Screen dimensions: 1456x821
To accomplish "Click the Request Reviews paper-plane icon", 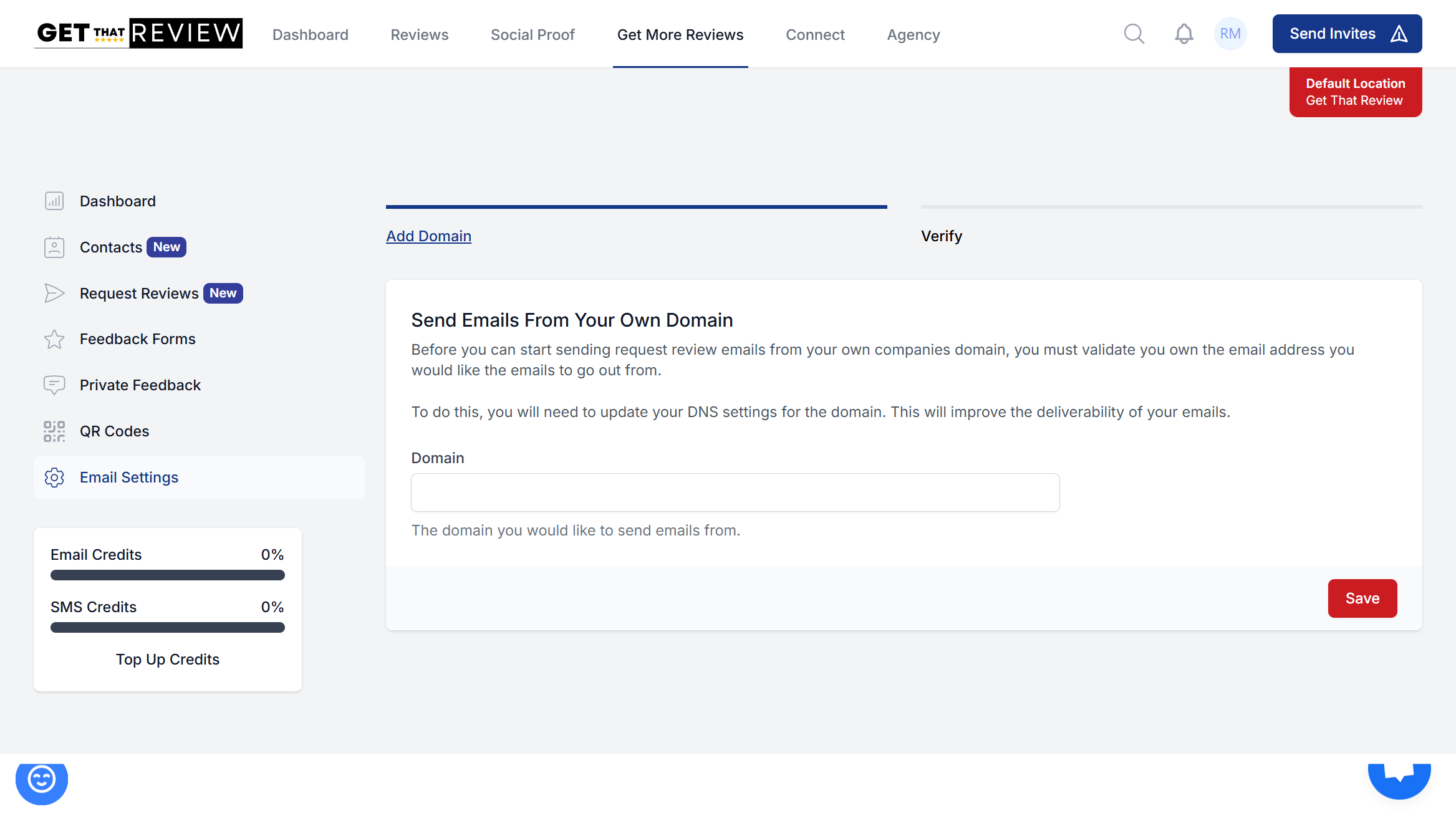I will click(x=54, y=293).
